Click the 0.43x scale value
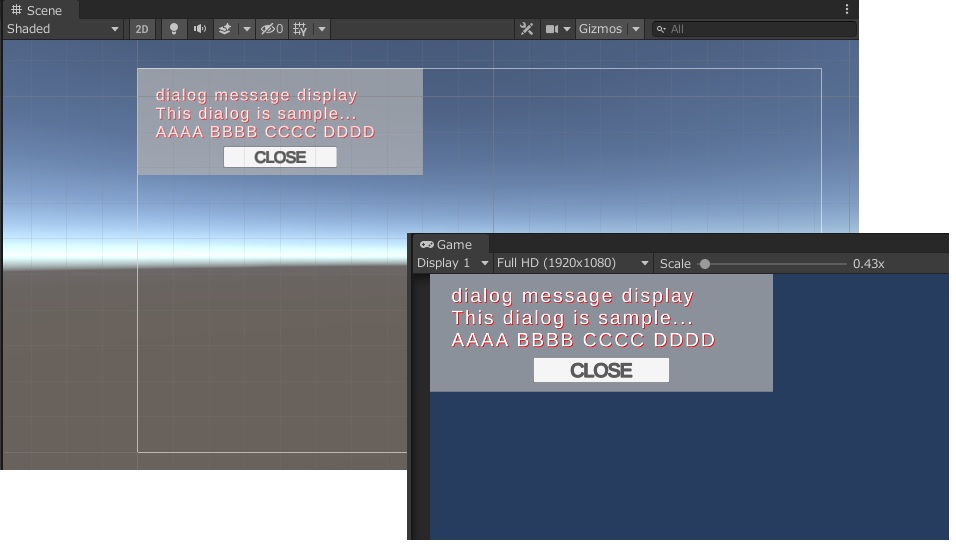Screen dimensions: 956x550 tap(868, 263)
